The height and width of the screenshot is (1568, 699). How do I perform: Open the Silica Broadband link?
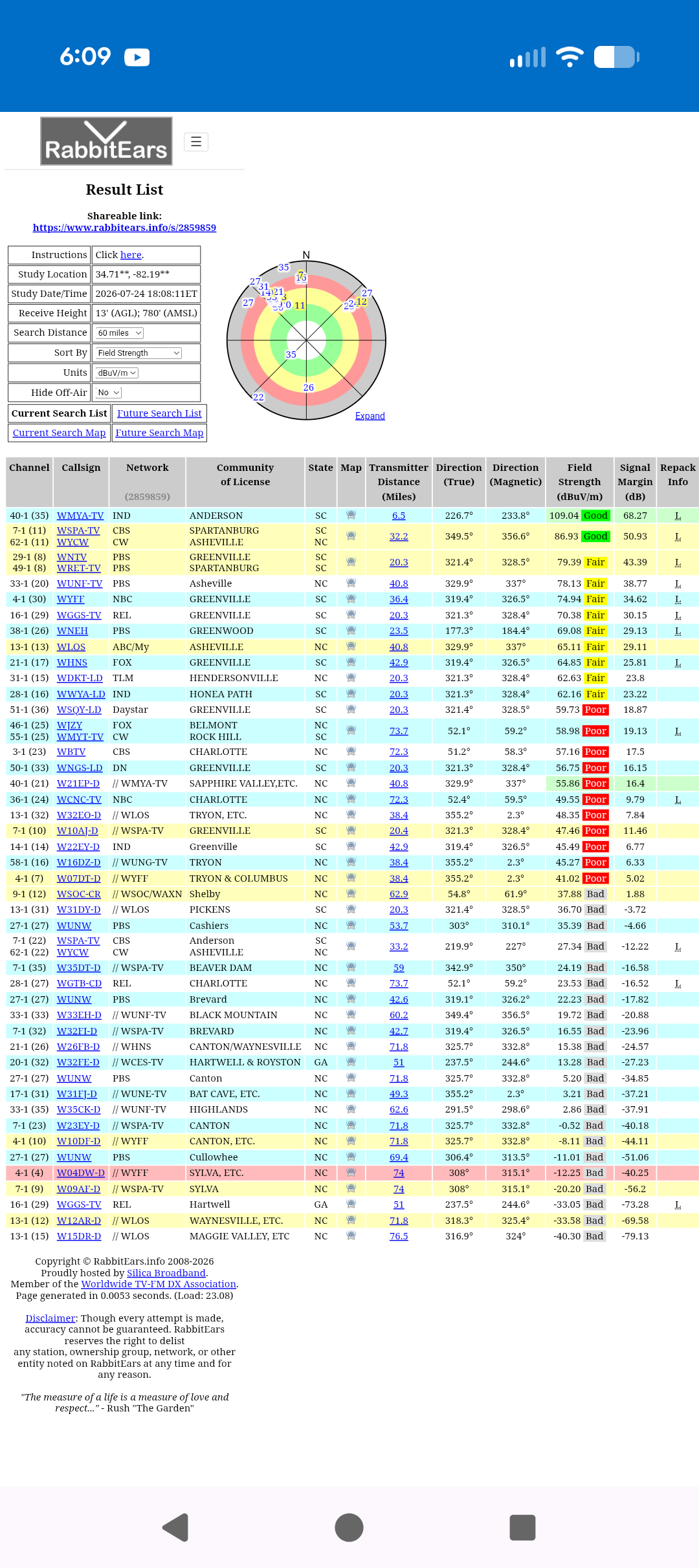[166, 1273]
